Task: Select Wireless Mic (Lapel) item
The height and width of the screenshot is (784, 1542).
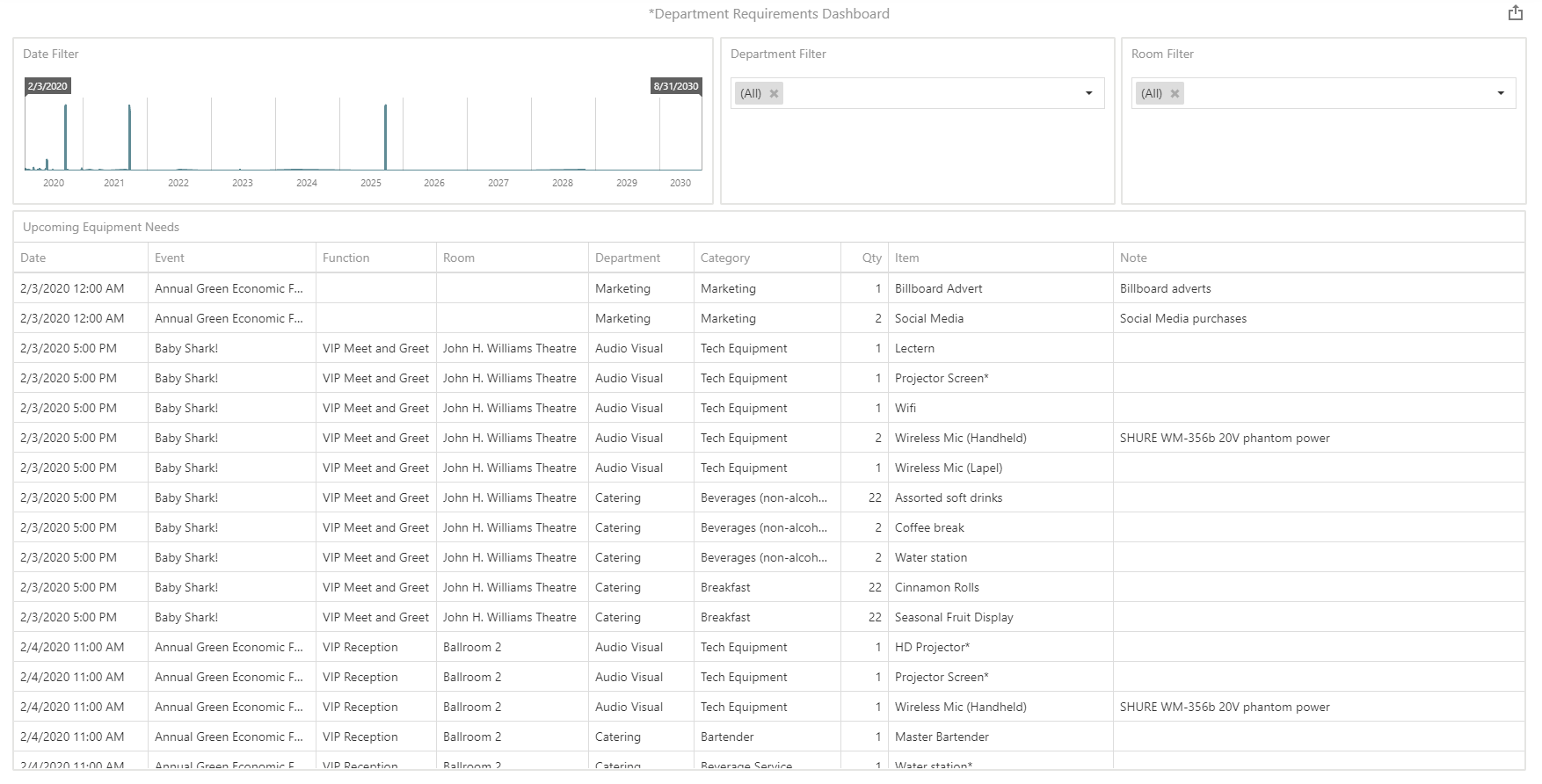Action: pyautogui.click(x=1000, y=468)
